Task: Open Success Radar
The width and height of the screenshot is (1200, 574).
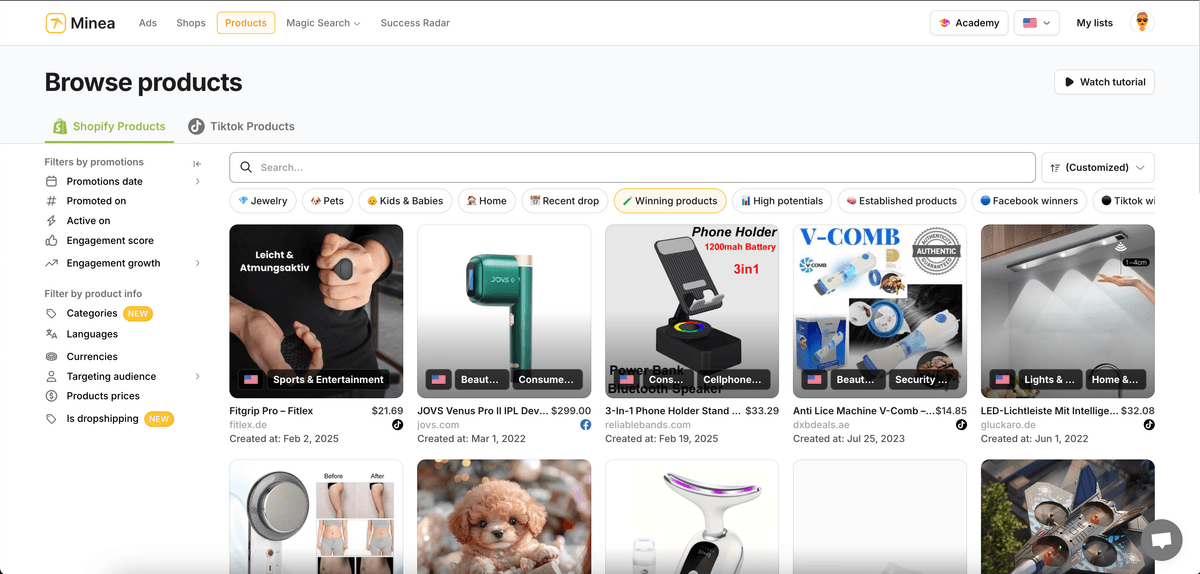Action: 415,23
